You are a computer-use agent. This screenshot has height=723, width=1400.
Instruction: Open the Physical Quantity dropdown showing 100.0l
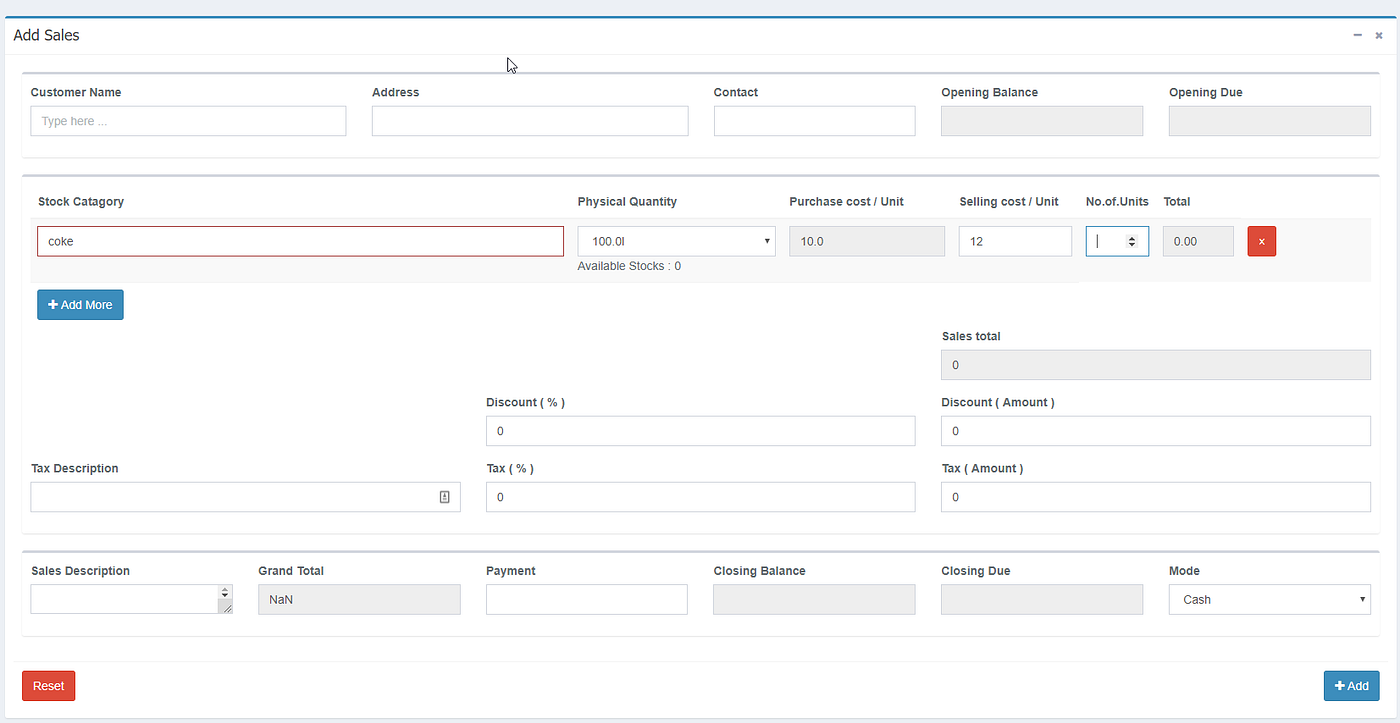point(676,241)
